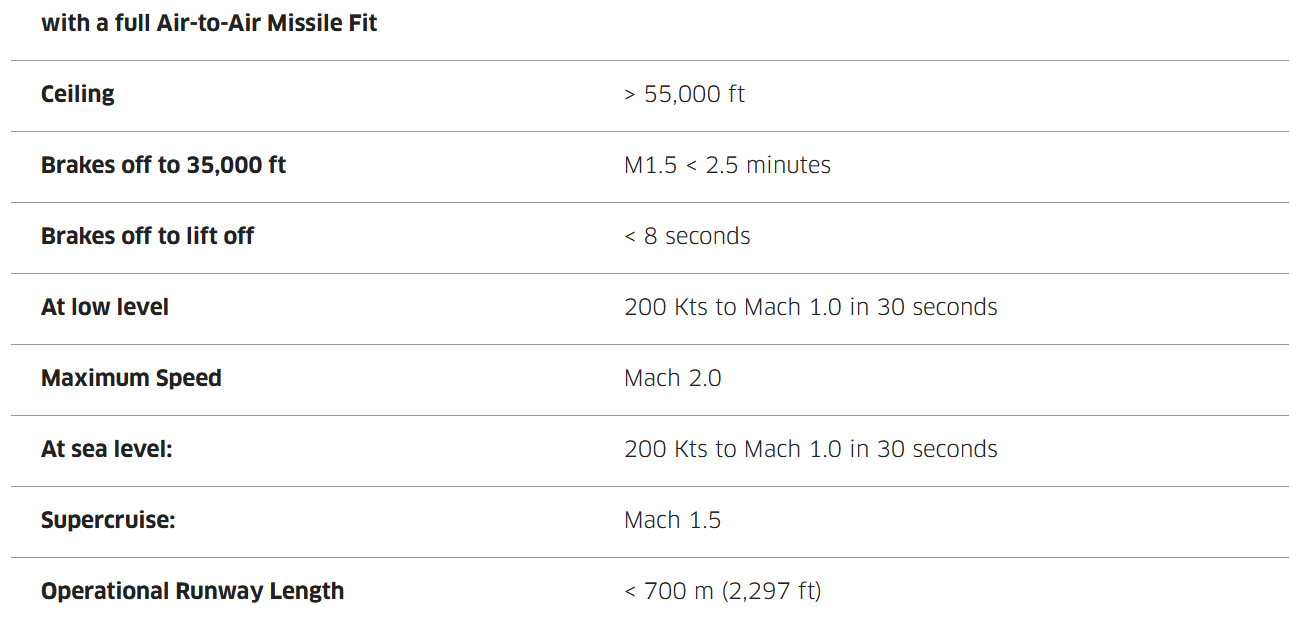Click the acceleration value beside 'At low level'
1303x633 pixels.
pyautogui.click(x=810, y=307)
